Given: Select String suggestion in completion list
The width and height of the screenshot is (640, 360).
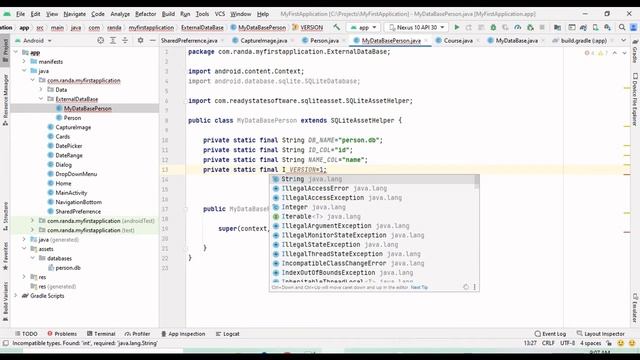Looking at the screenshot, I should click(372, 179).
